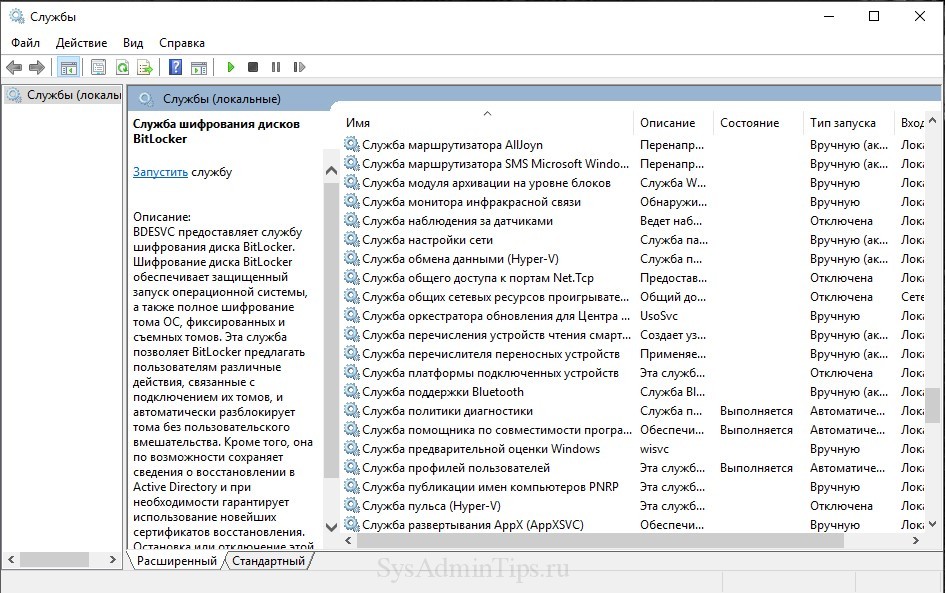Click the Back arrow toolbar icon
Screen dimensions: 945x593
click(x=14, y=67)
